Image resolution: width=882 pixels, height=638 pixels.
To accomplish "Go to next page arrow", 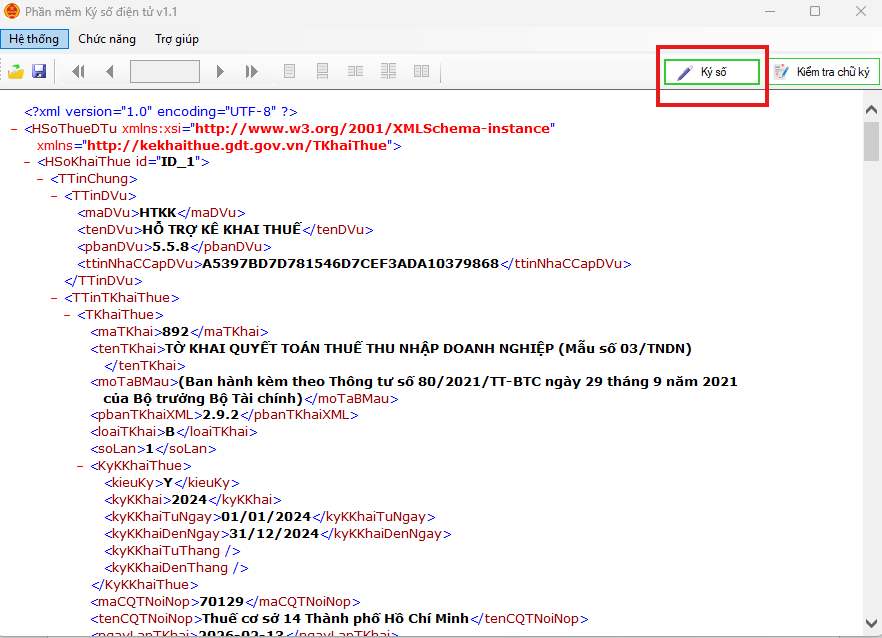I will (221, 72).
